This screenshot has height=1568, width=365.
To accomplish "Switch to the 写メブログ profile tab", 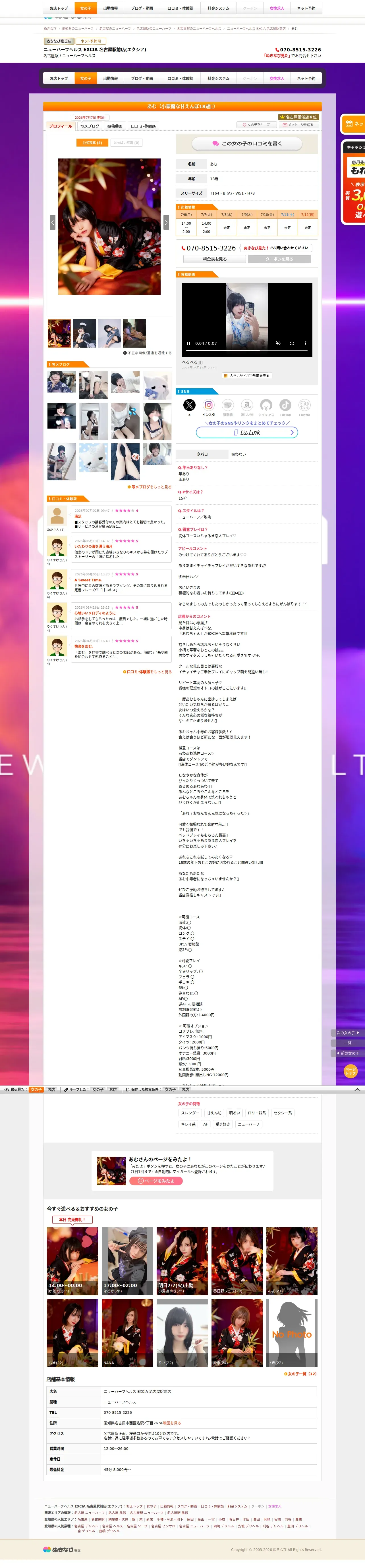I will click(x=90, y=126).
